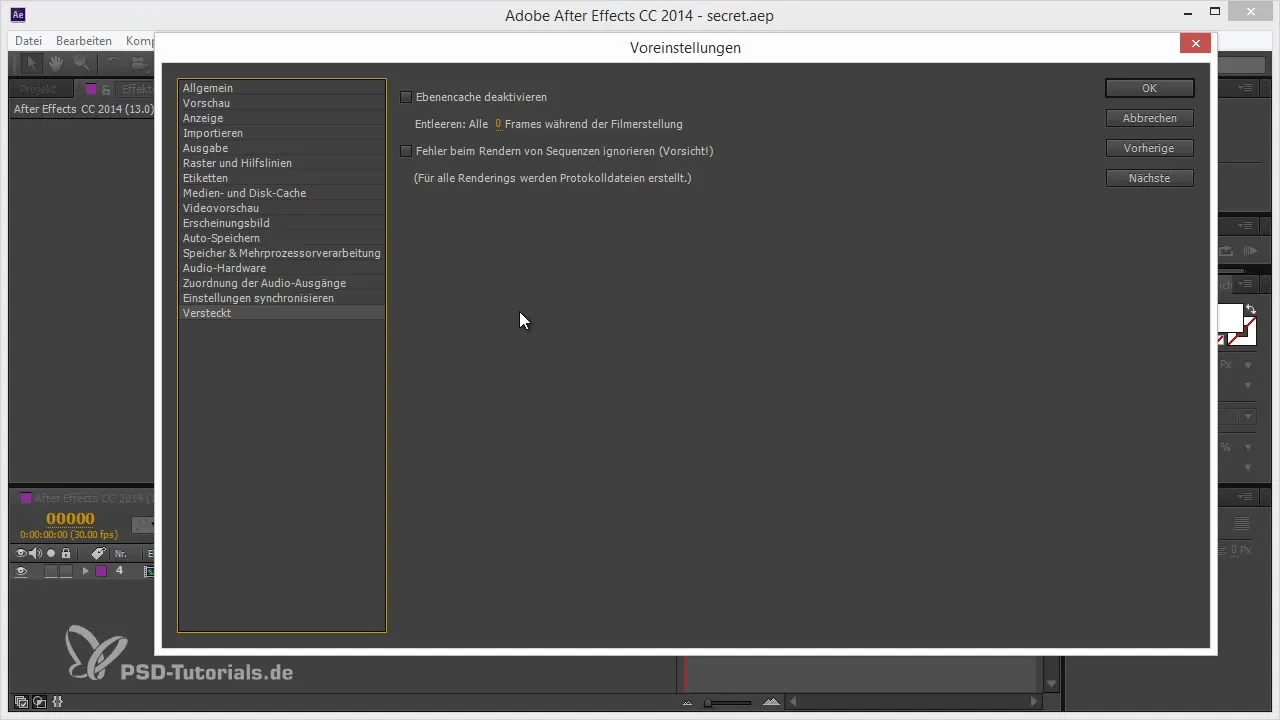Toggle layer 4 visibility eye
Viewport: 1280px width, 720px height.
pos(22,571)
